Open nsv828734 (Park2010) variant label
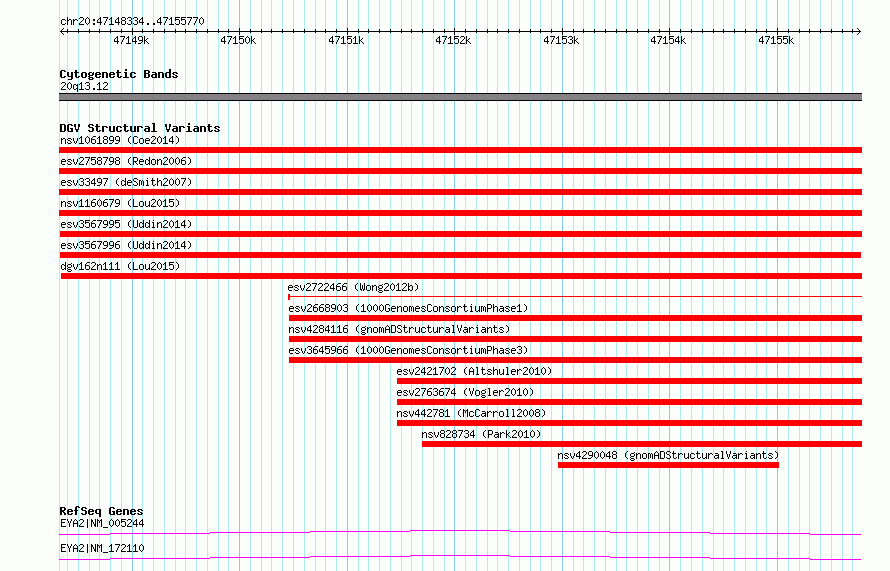 coord(481,434)
